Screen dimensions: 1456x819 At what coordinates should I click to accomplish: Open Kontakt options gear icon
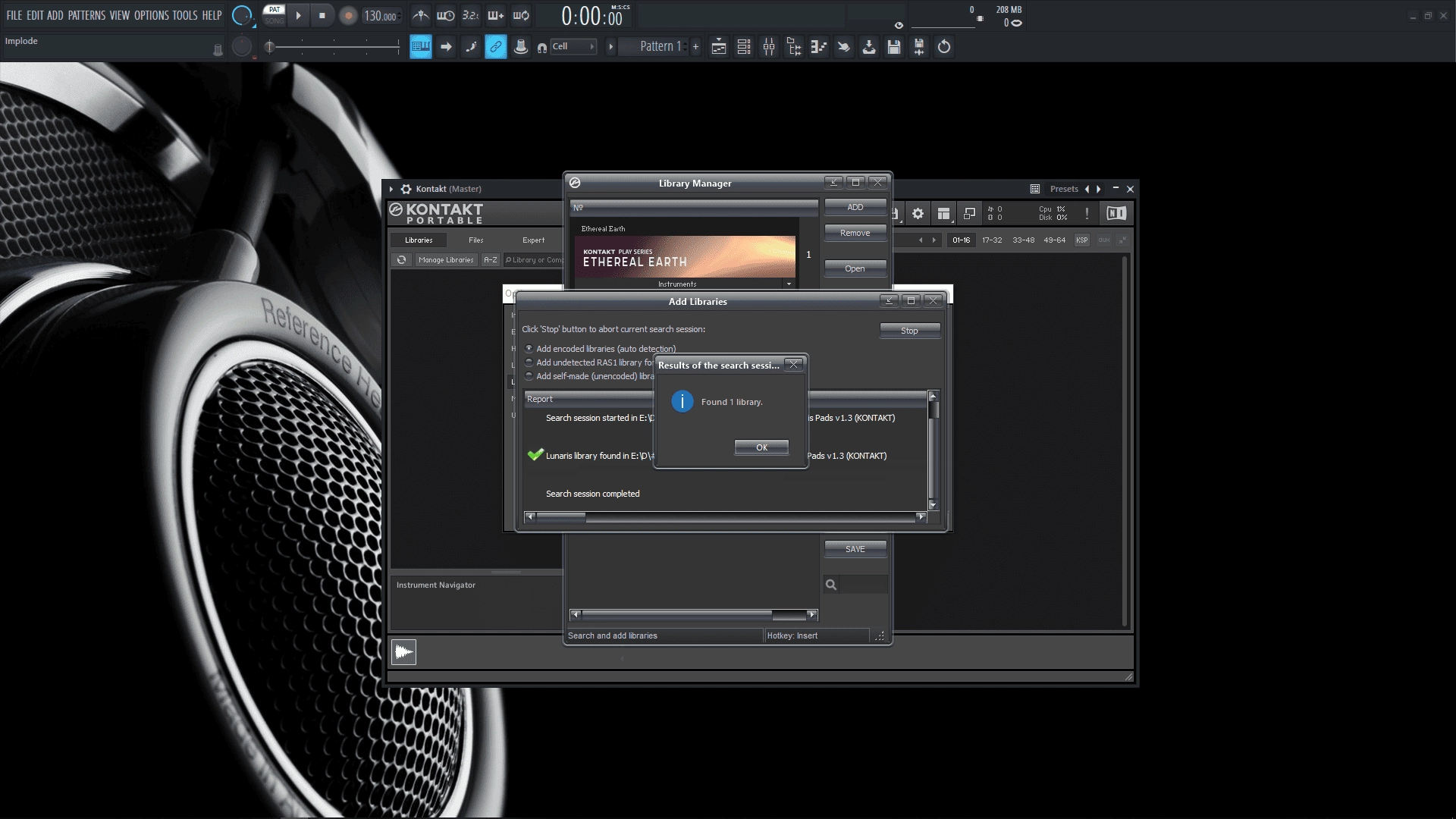(x=918, y=214)
